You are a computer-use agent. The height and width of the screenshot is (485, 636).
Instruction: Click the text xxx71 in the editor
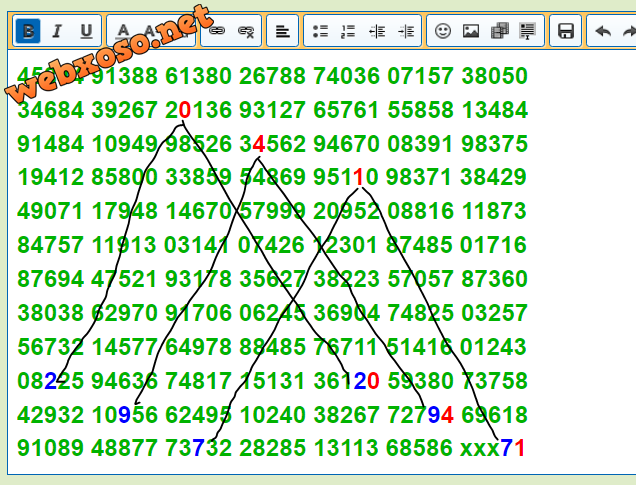click(493, 448)
